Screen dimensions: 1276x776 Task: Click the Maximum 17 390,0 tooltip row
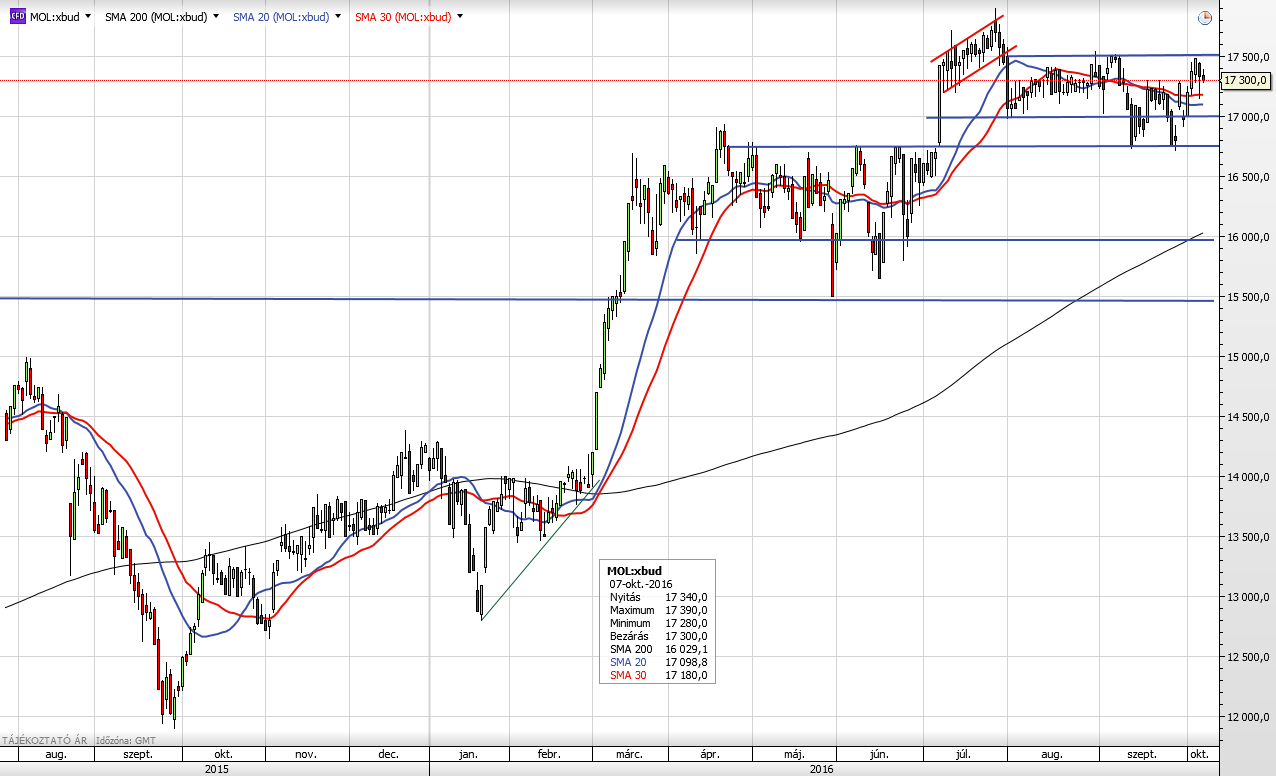(x=658, y=610)
